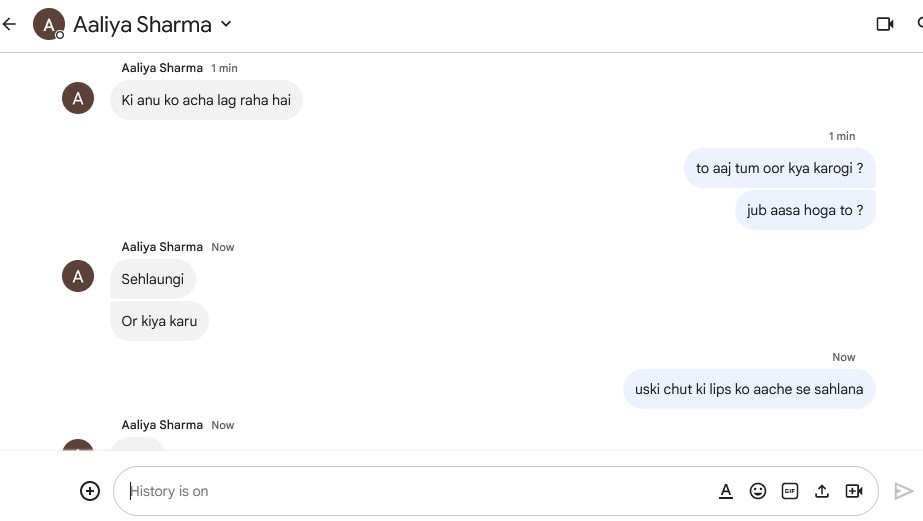Add a video meeting link

854,491
